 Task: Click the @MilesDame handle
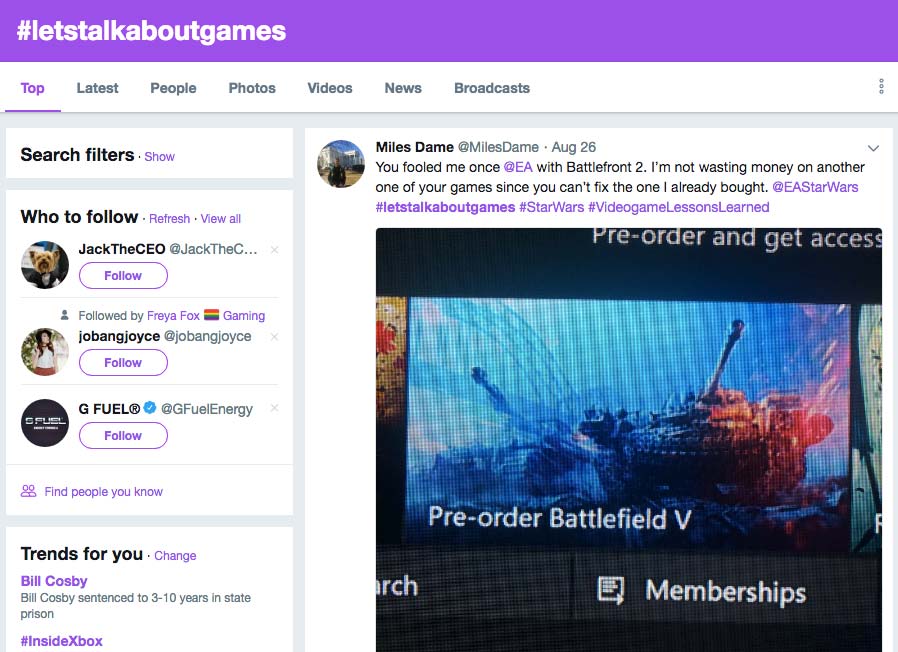pos(498,147)
